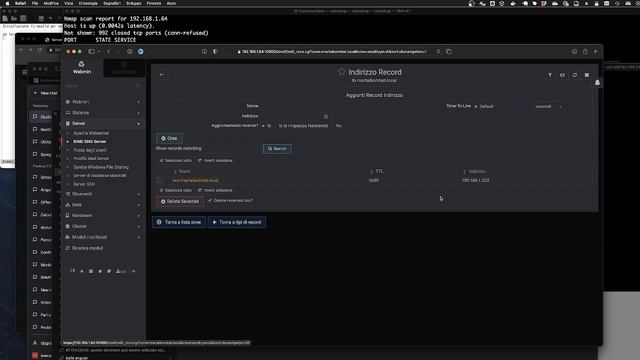
Task: Star the Indirizzo Record page as favorite
Action: [341, 72]
